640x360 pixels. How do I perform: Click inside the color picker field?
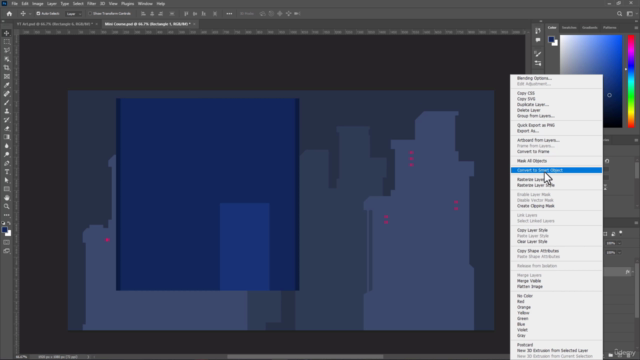(591, 81)
